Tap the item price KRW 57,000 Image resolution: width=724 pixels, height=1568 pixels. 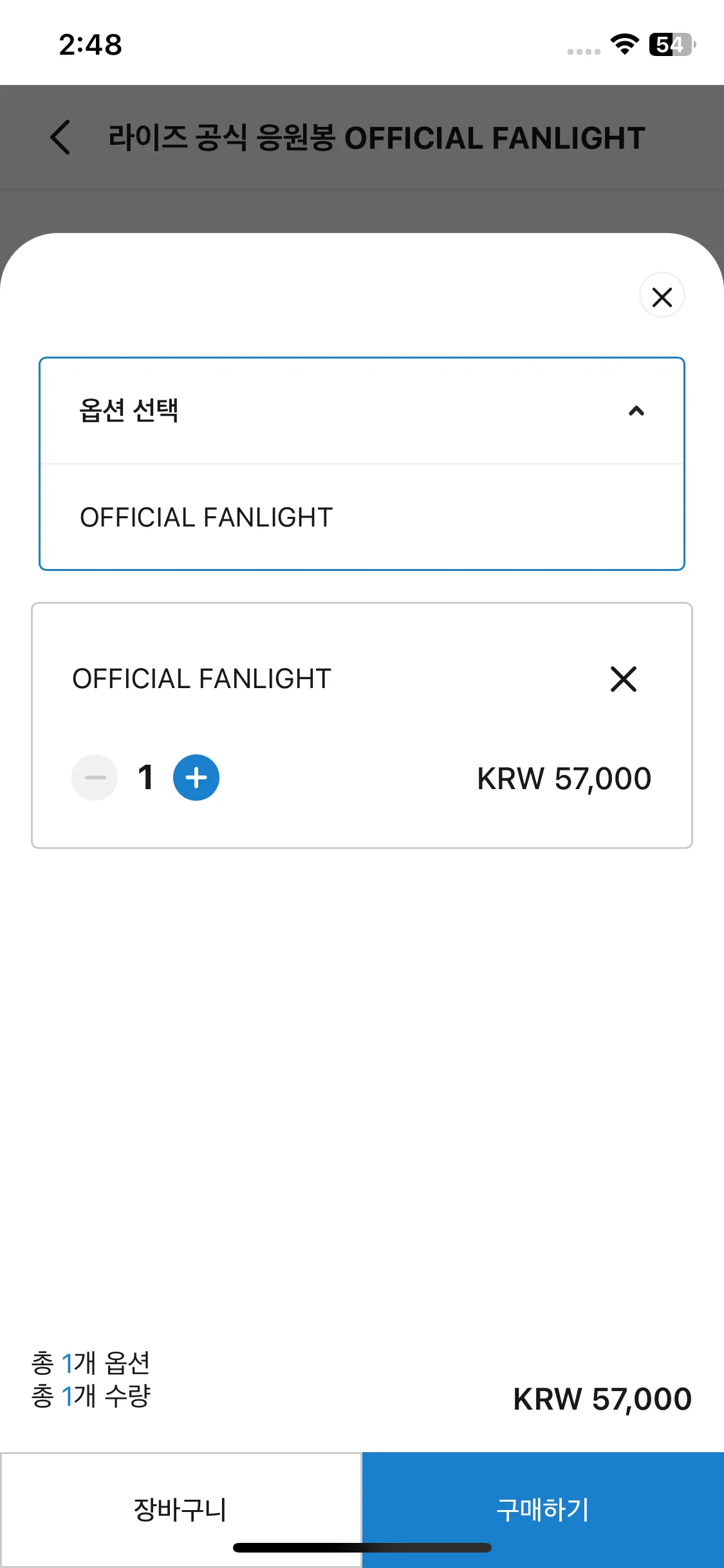point(564,779)
